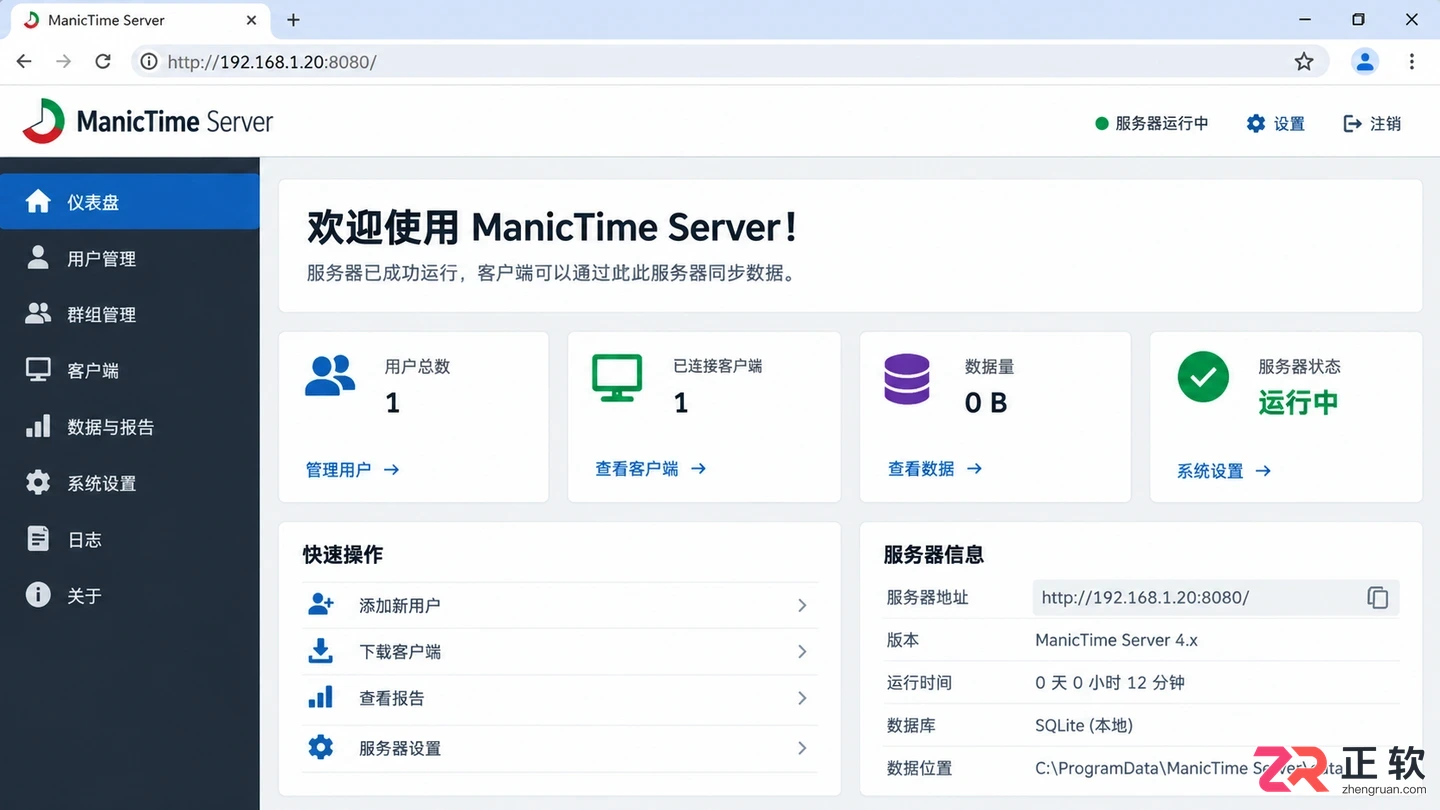Follow the 管理用户 link
1440x810 pixels.
(352, 469)
